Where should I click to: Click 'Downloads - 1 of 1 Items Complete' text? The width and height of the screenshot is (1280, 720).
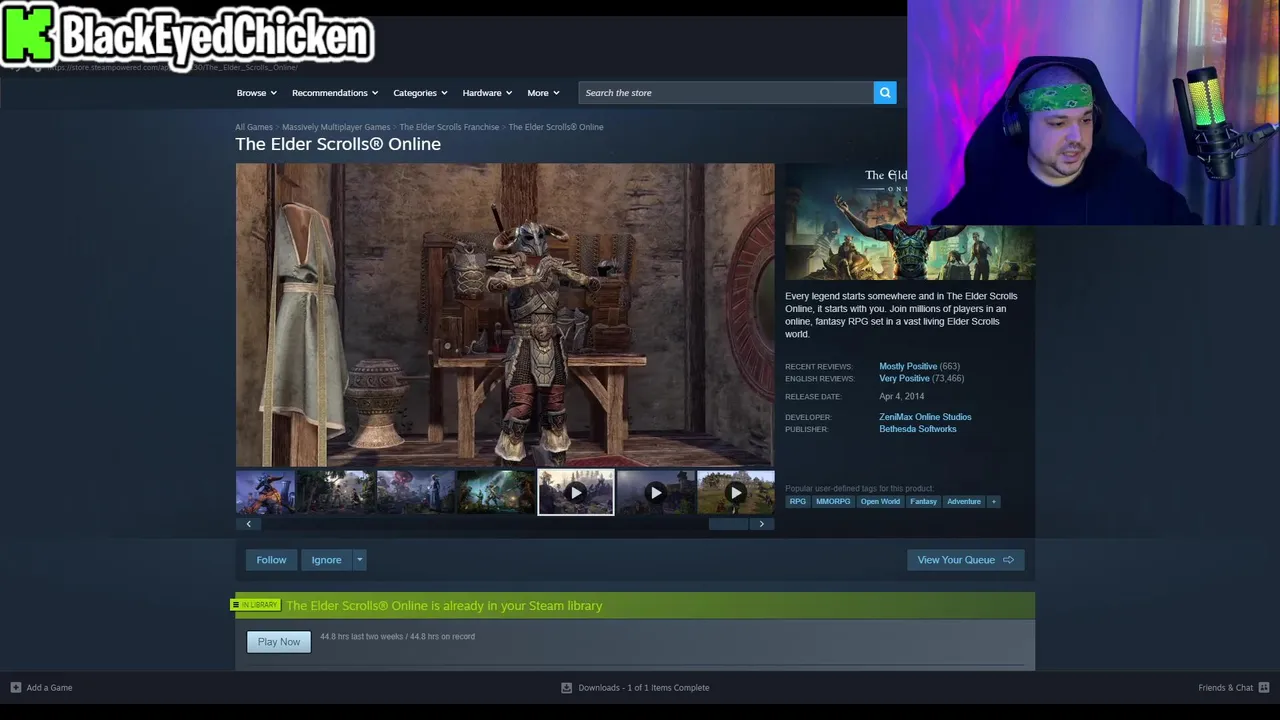click(x=644, y=688)
